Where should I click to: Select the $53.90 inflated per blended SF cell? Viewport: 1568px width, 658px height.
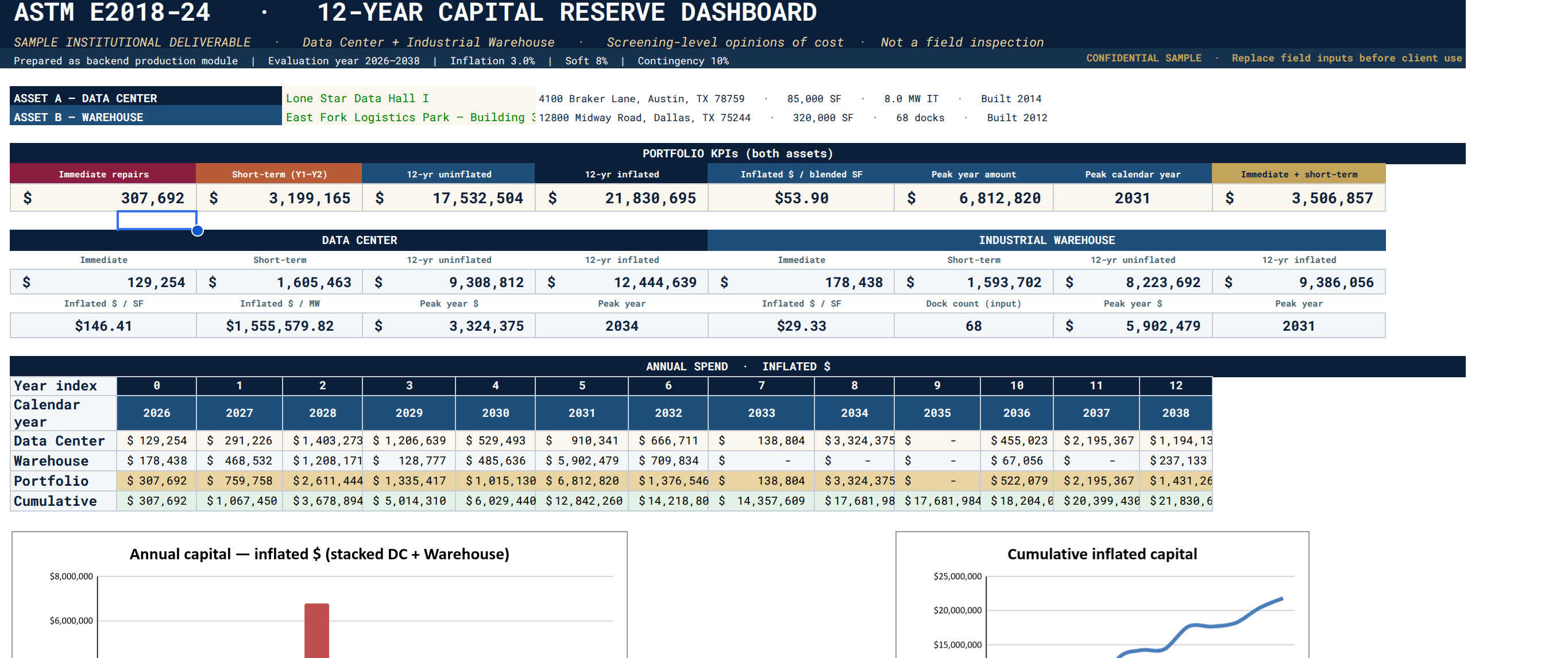click(x=801, y=198)
